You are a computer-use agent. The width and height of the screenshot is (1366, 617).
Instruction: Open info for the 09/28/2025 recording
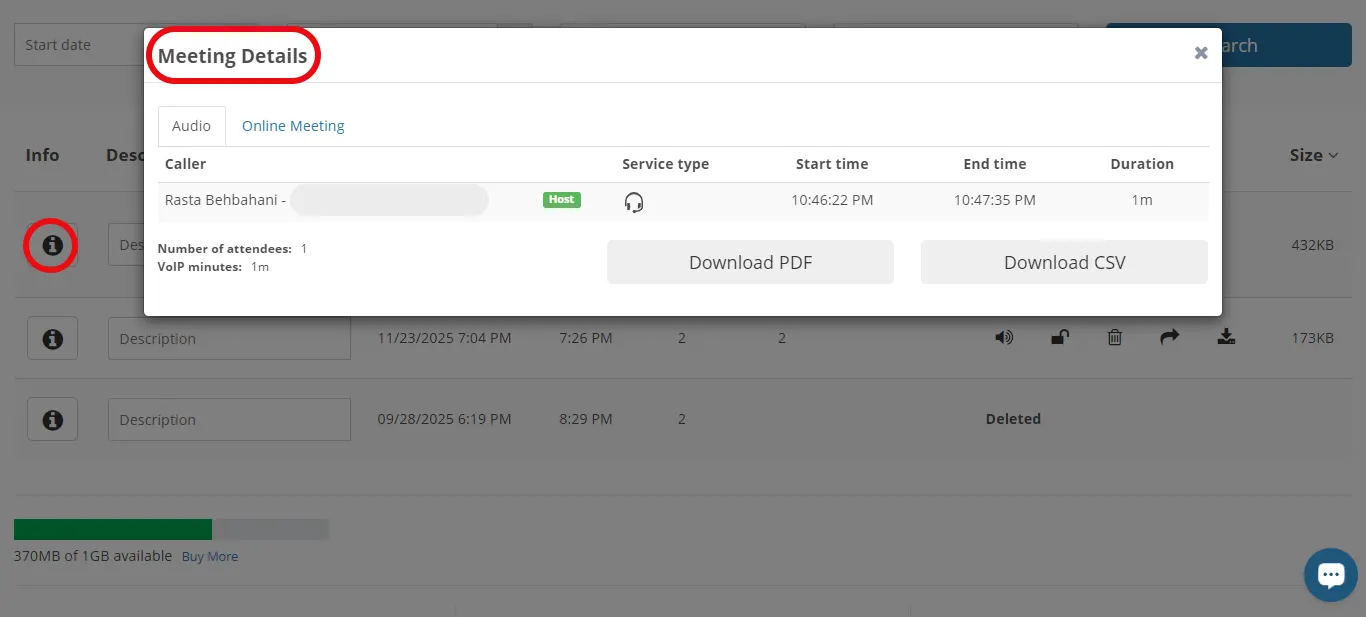pos(52,420)
